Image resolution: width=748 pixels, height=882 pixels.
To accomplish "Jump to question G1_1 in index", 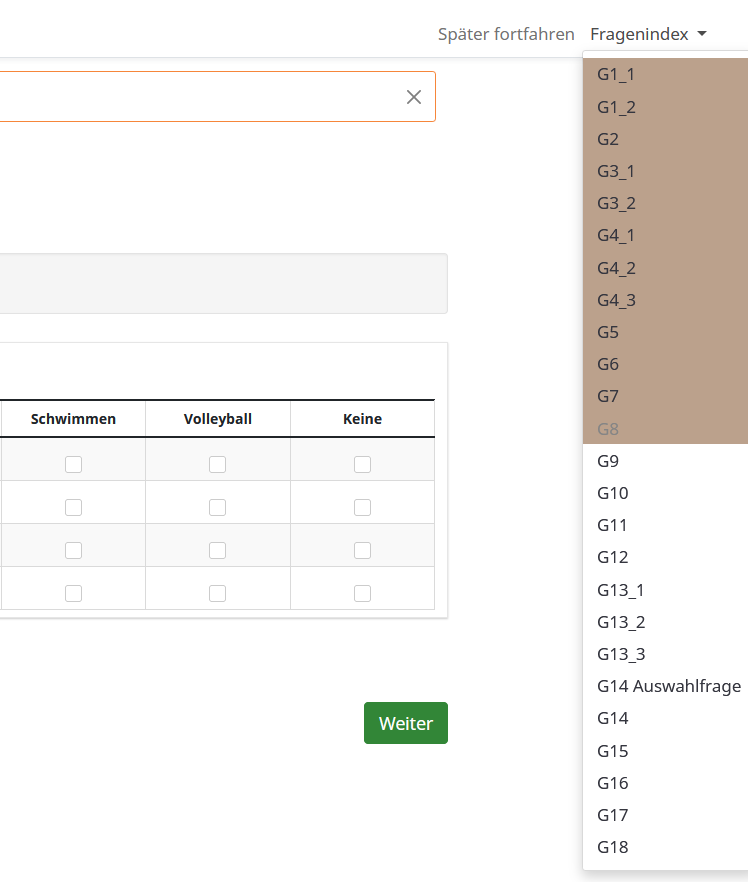I will (x=616, y=74).
